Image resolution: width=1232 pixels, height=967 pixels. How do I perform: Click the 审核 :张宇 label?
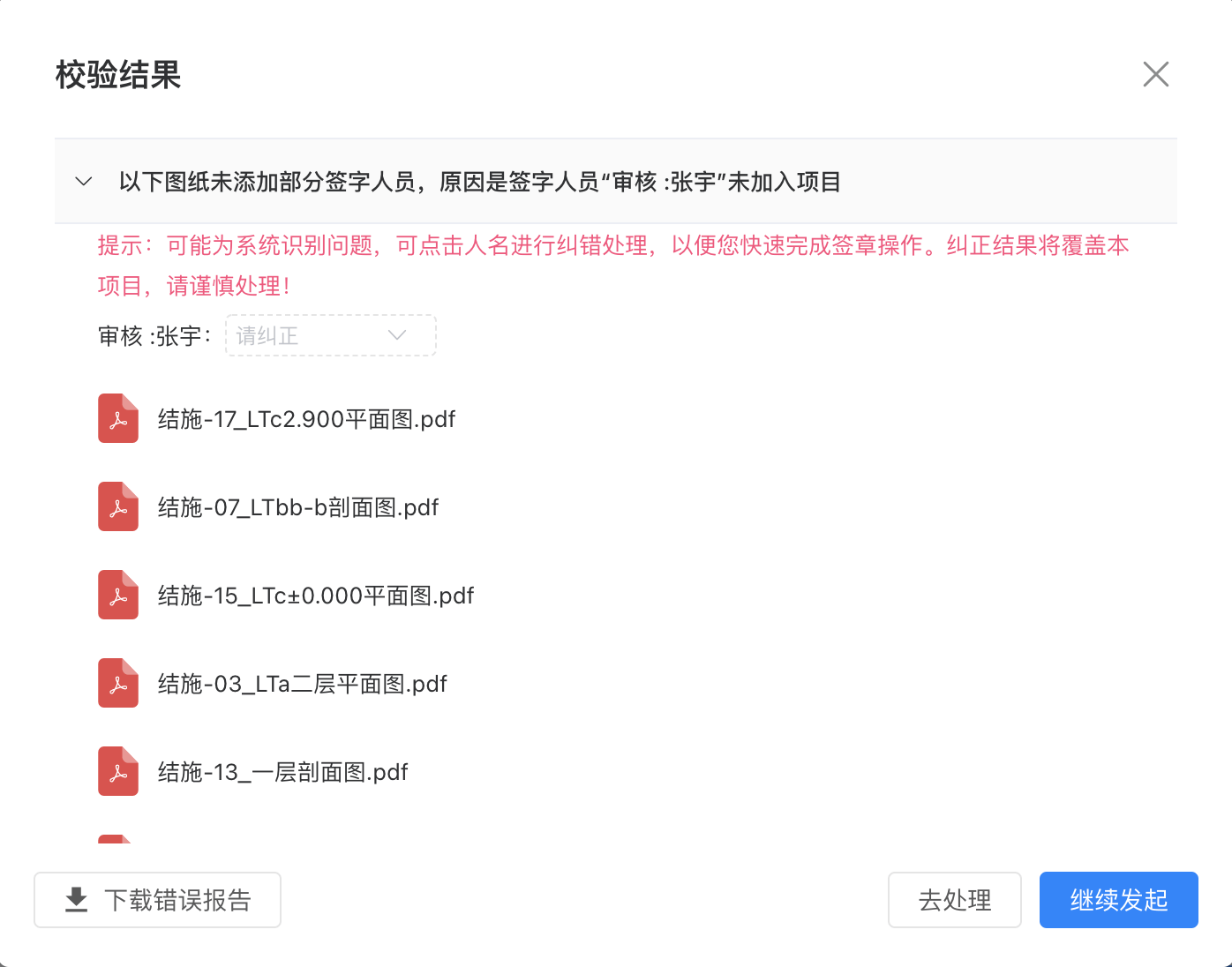(x=154, y=336)
